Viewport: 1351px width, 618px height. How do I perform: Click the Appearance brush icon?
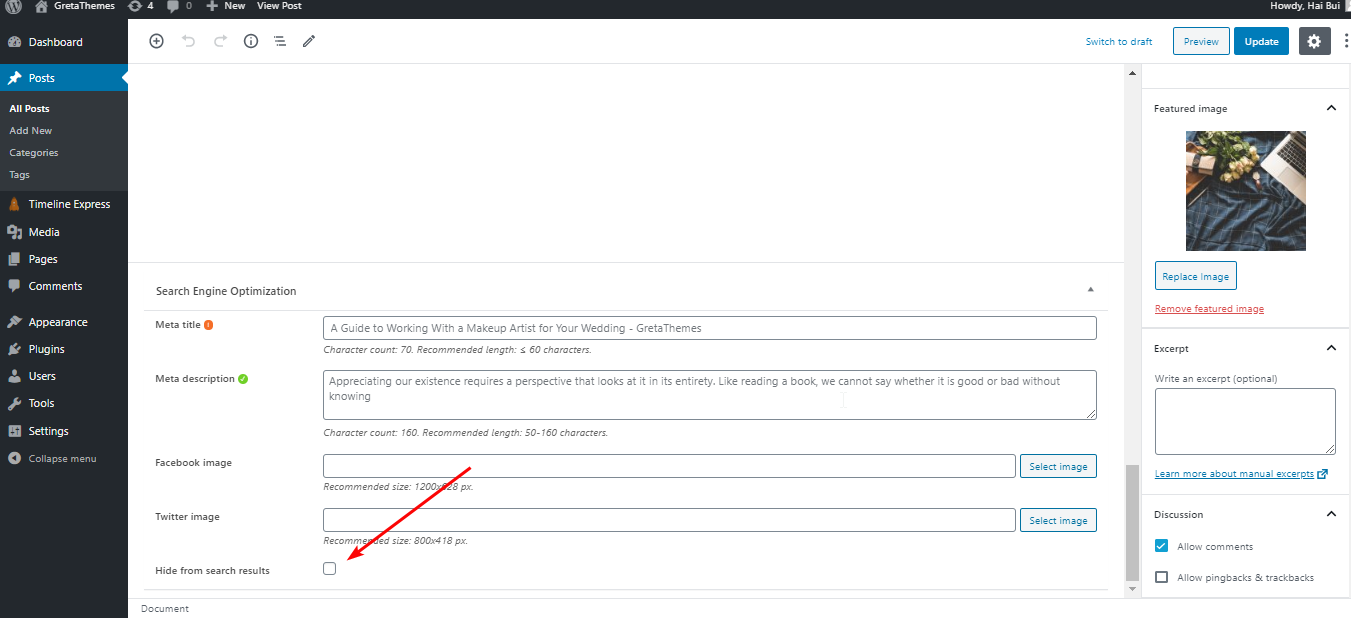14,322
